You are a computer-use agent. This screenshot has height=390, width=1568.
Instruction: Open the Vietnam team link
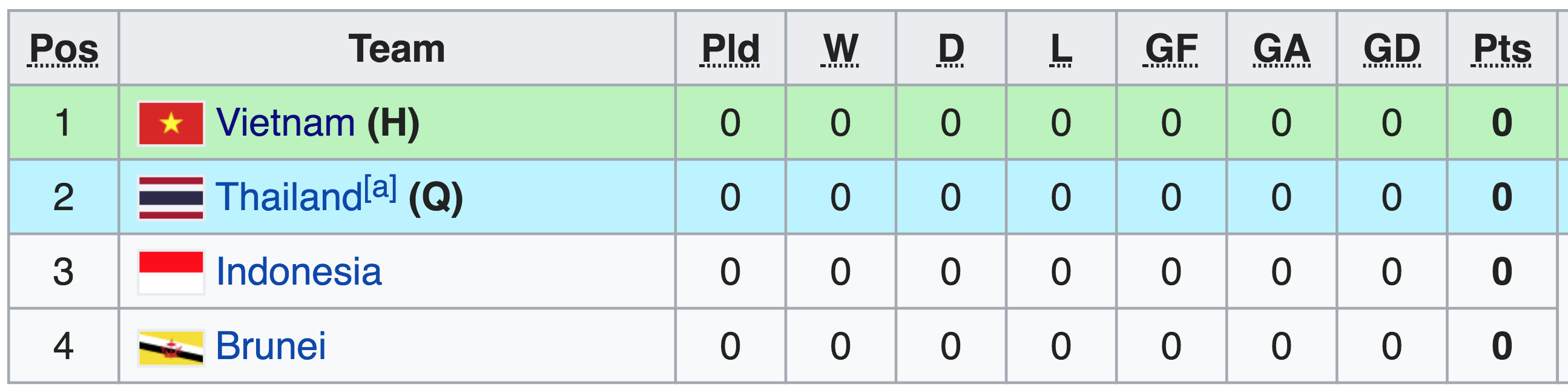286,123
